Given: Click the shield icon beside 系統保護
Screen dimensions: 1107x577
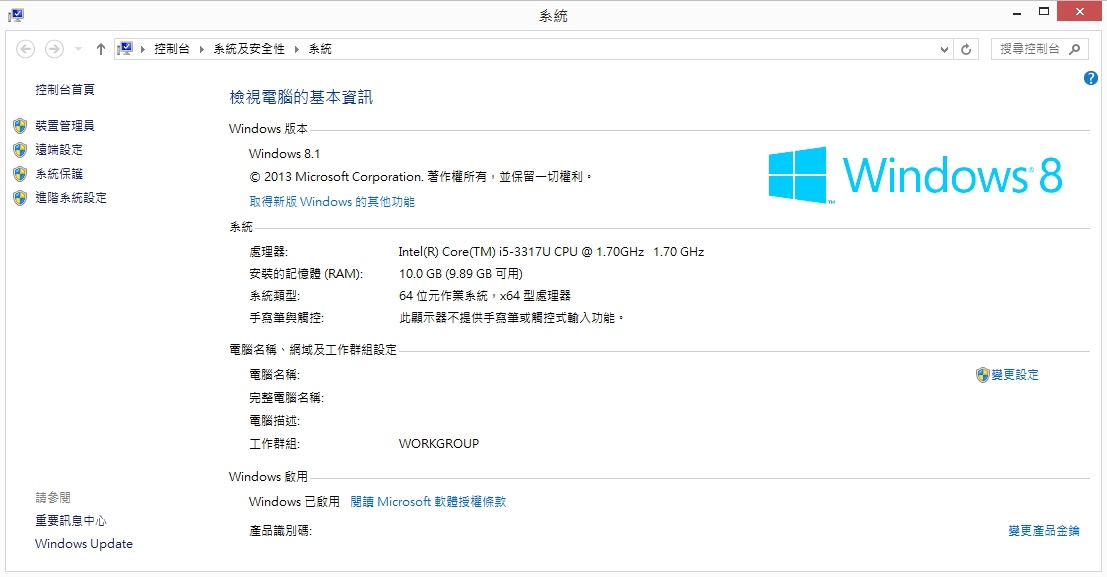Looking at the screenshot, I should click(20, 174).
